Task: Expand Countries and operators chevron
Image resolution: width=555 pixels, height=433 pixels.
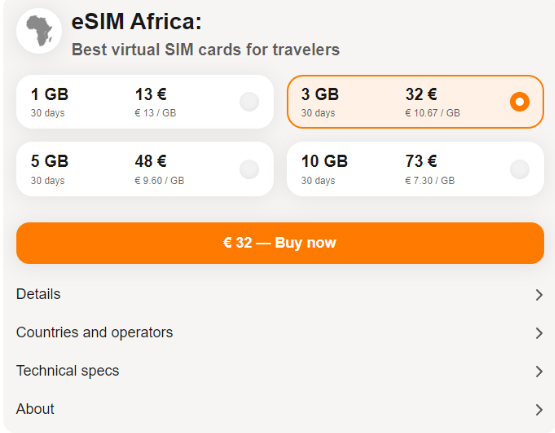Action: 539,333
